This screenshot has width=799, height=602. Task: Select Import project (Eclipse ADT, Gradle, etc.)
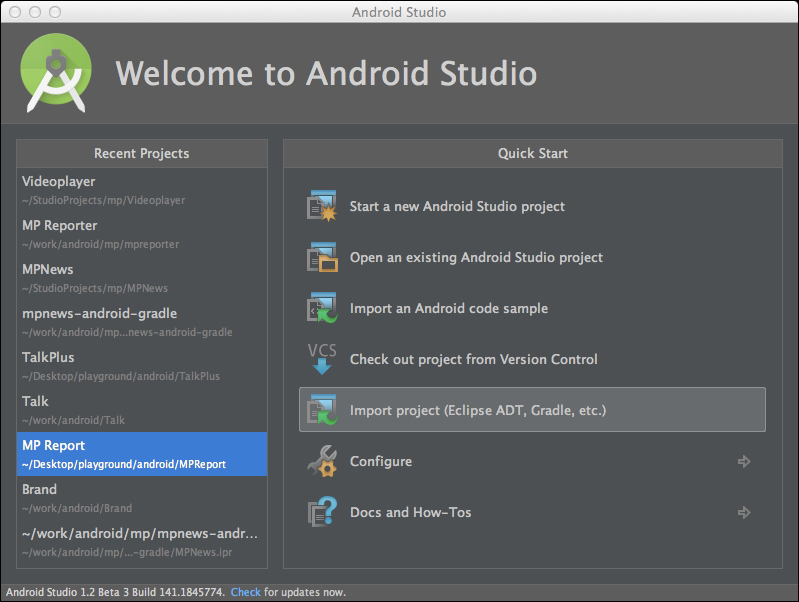(x=532, y=410)
